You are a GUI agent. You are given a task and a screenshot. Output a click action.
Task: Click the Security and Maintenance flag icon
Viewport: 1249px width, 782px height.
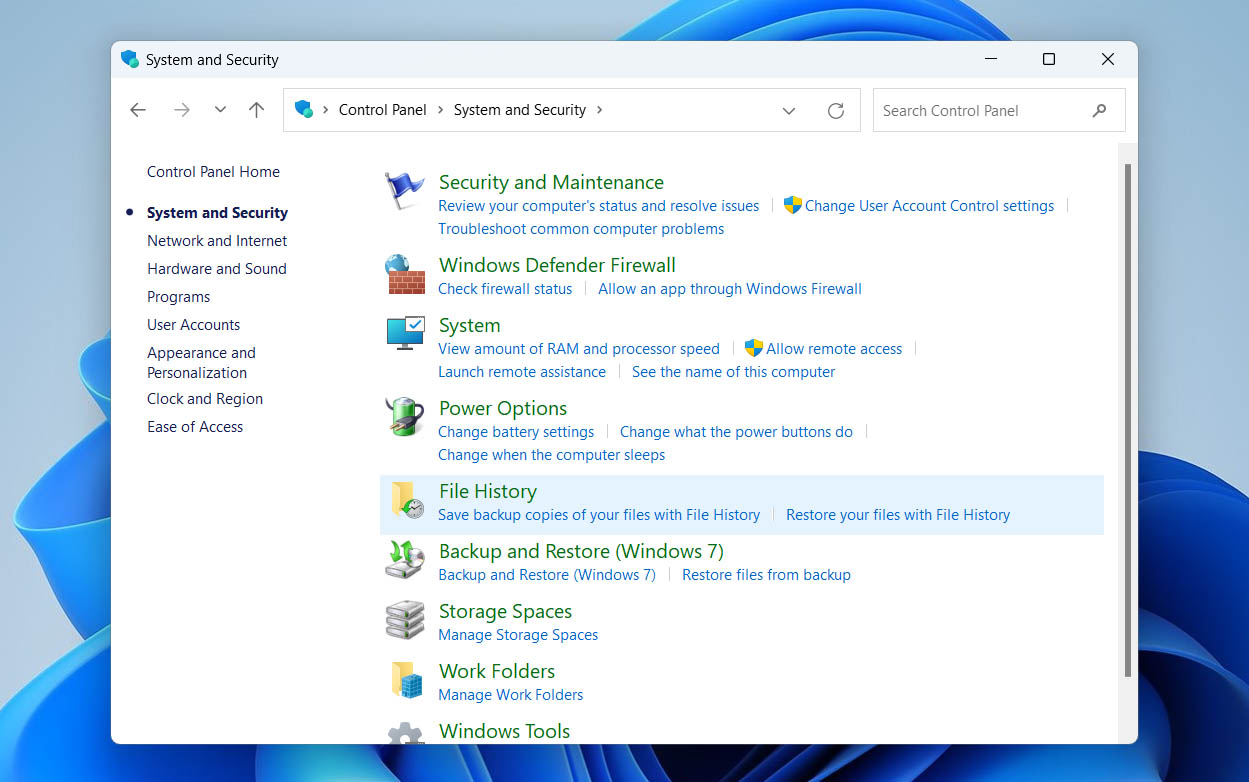coord(405,191)
